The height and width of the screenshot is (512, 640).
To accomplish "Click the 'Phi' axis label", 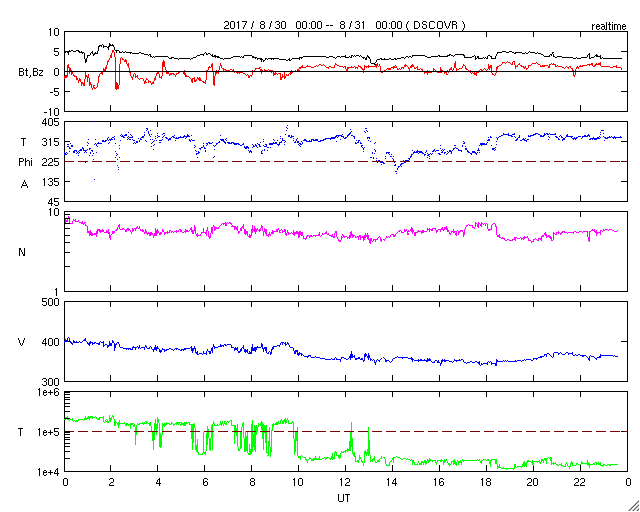I will click(x=25, y=162).
